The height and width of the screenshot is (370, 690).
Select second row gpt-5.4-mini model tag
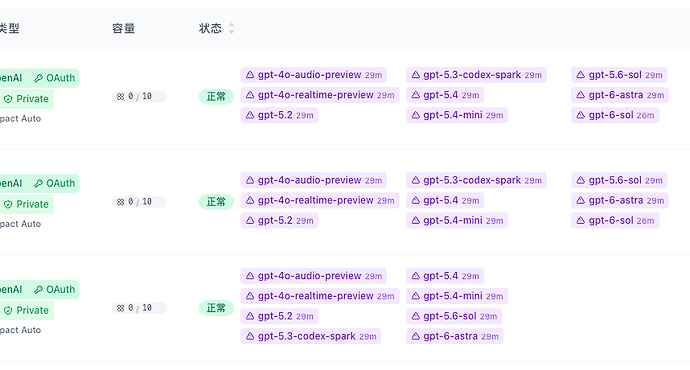tap(457, 220)
